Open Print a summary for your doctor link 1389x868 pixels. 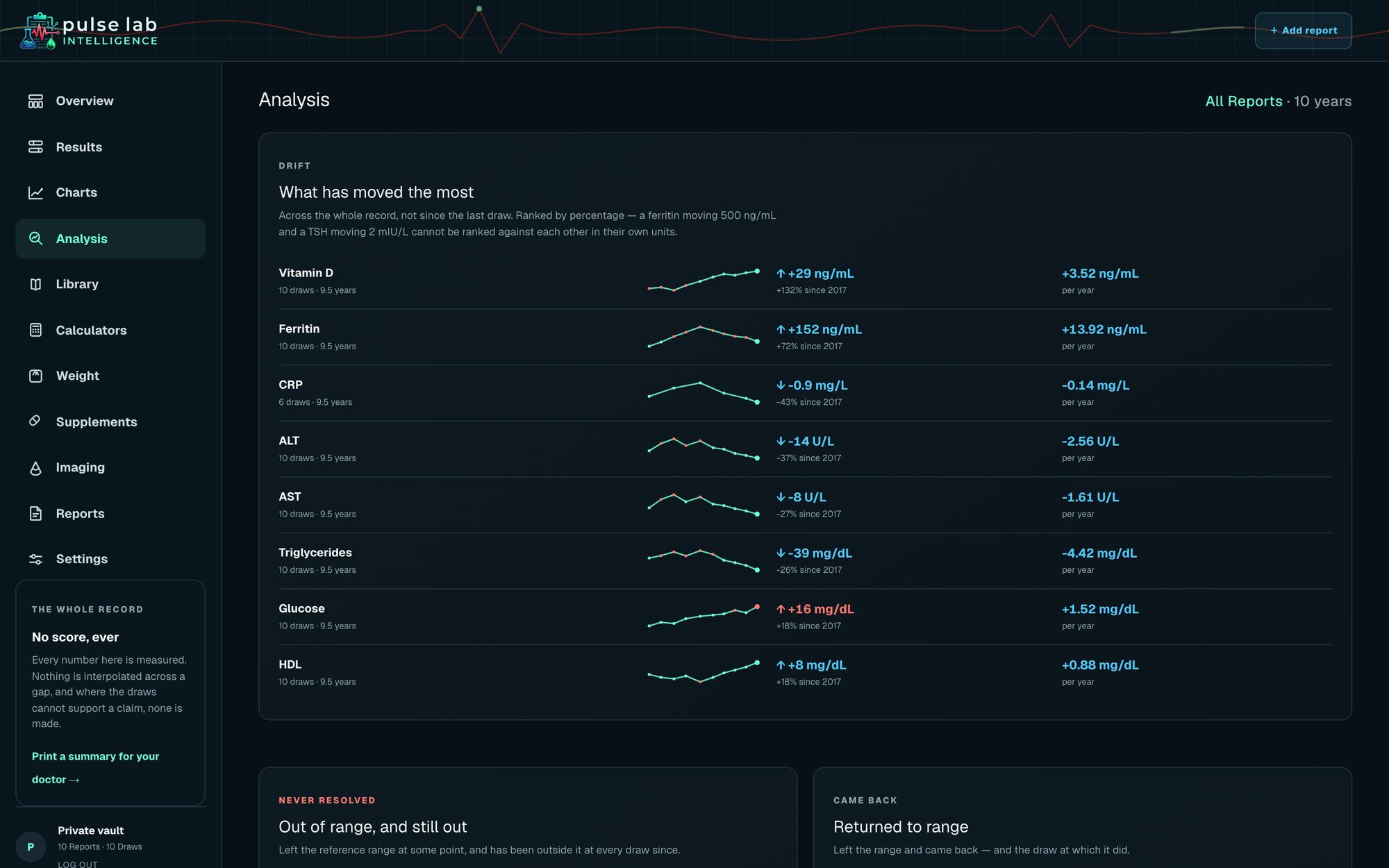tap(95, 768)
